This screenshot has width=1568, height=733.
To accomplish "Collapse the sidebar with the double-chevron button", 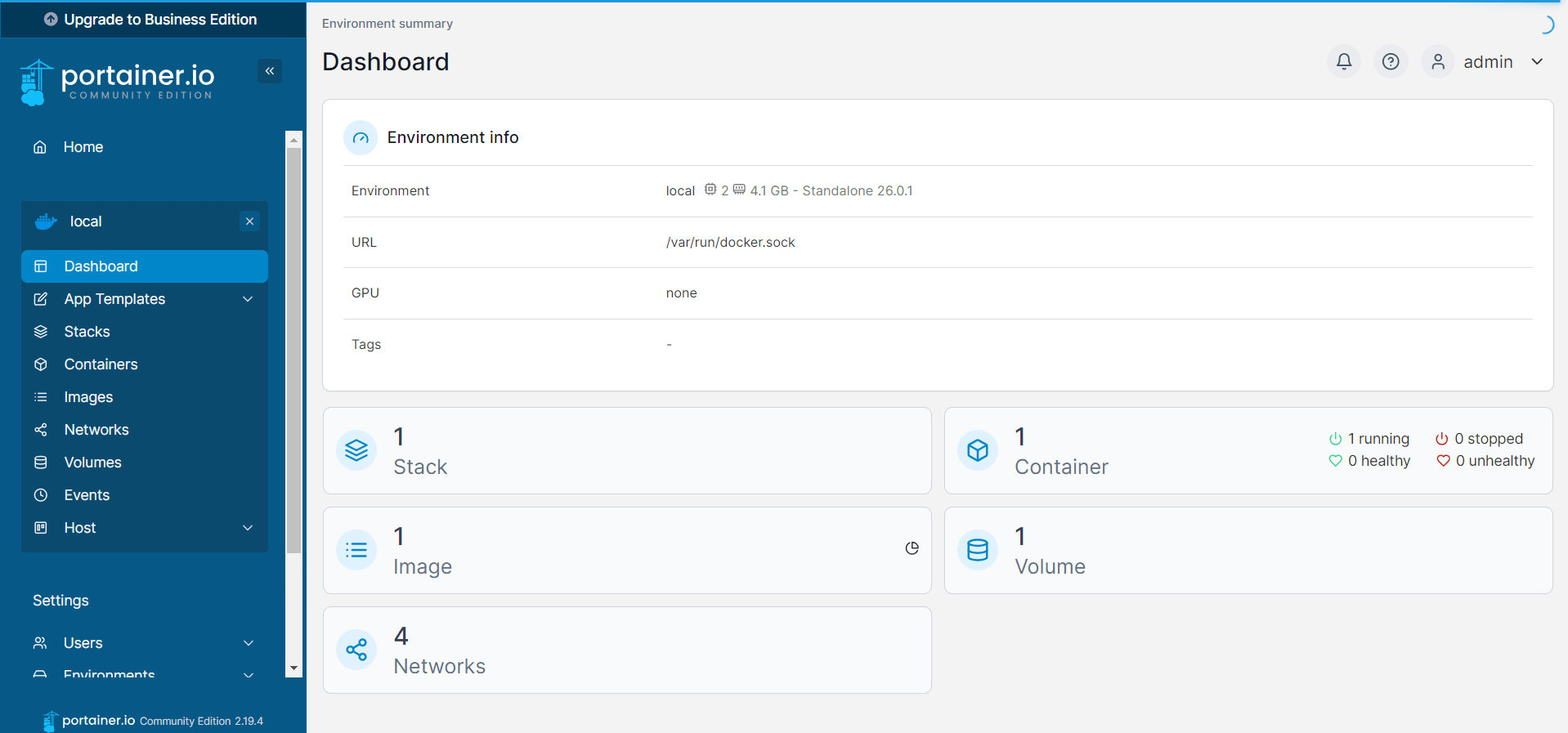I will coord(270,71).
